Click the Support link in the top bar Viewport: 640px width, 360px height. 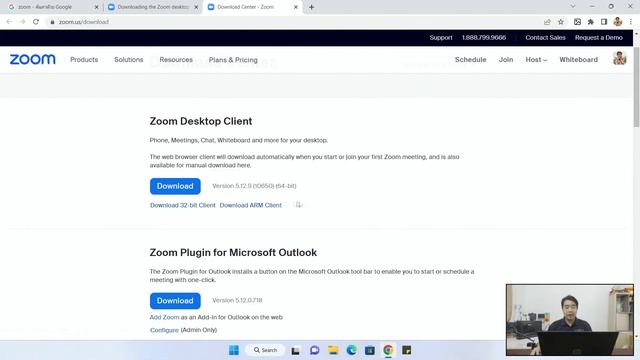pyautogui.click(x=441, y=38)
